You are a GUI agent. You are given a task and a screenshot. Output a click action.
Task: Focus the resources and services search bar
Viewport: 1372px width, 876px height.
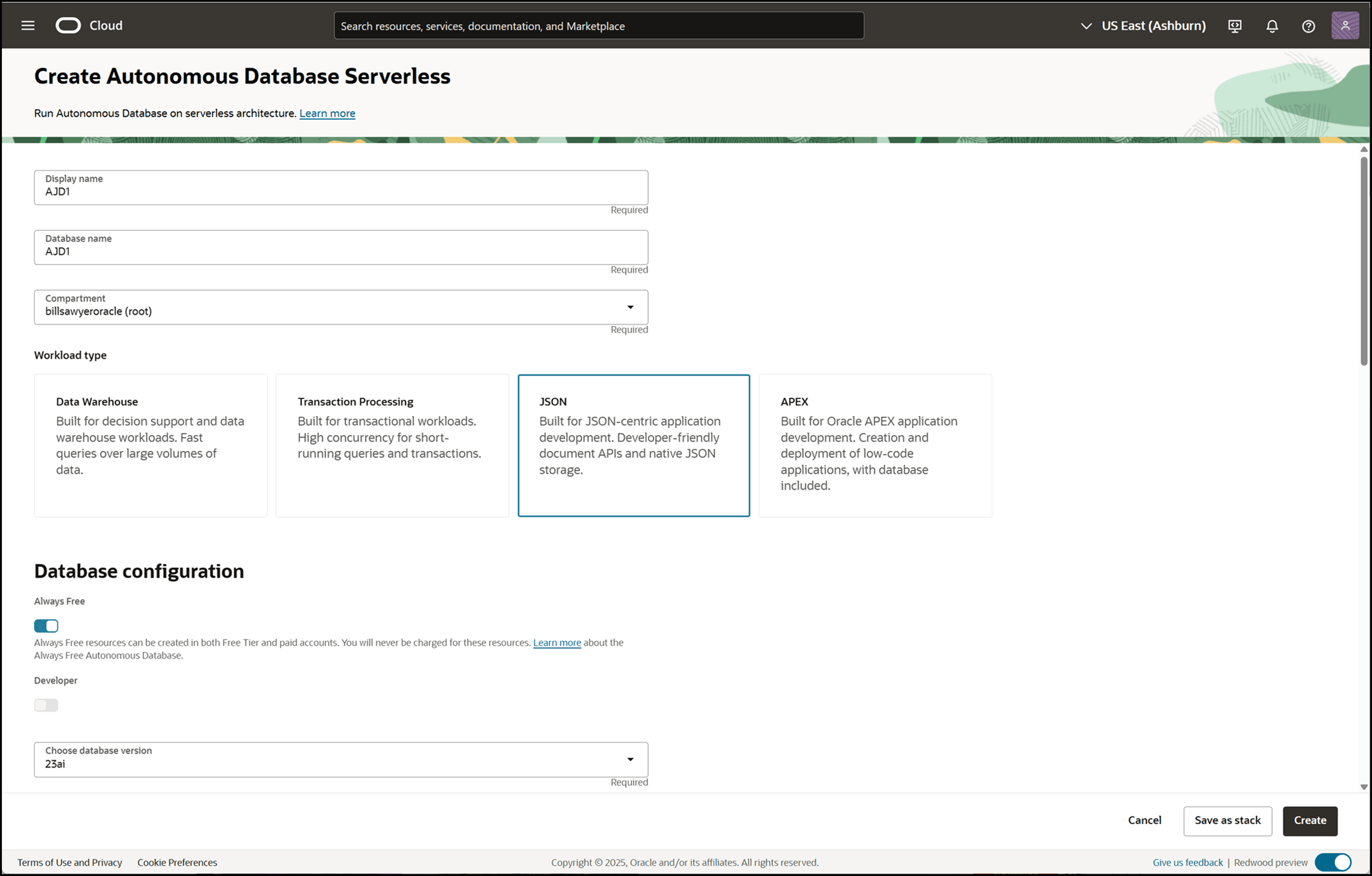(598, 26)
